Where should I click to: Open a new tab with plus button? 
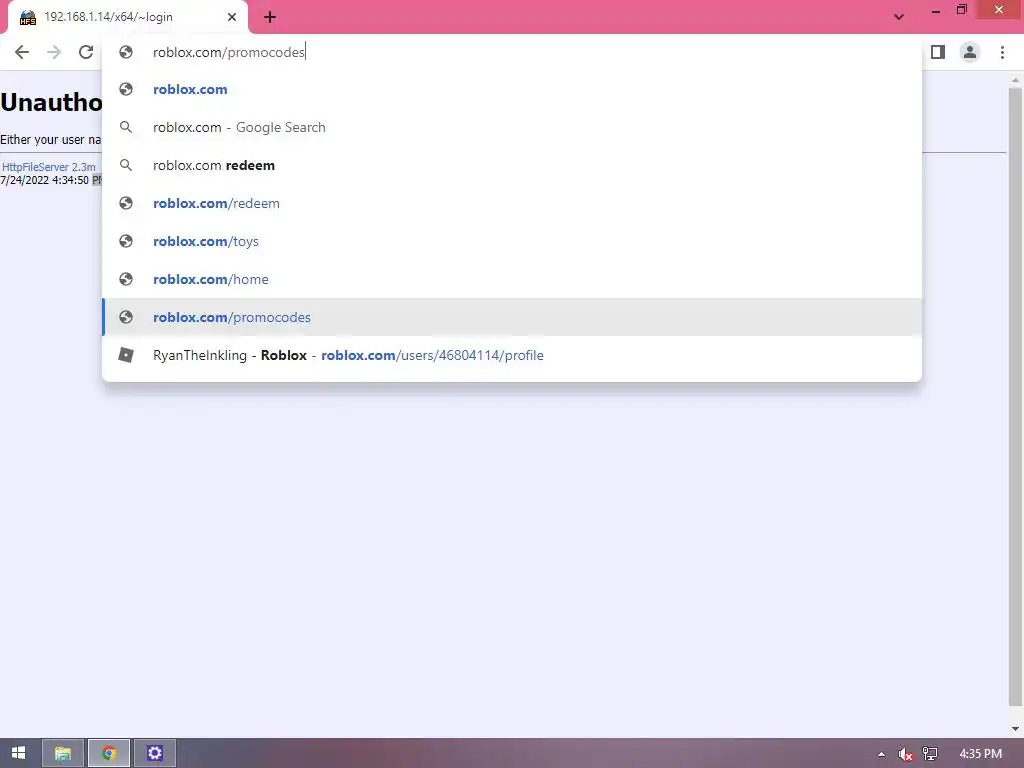[270, 17]
